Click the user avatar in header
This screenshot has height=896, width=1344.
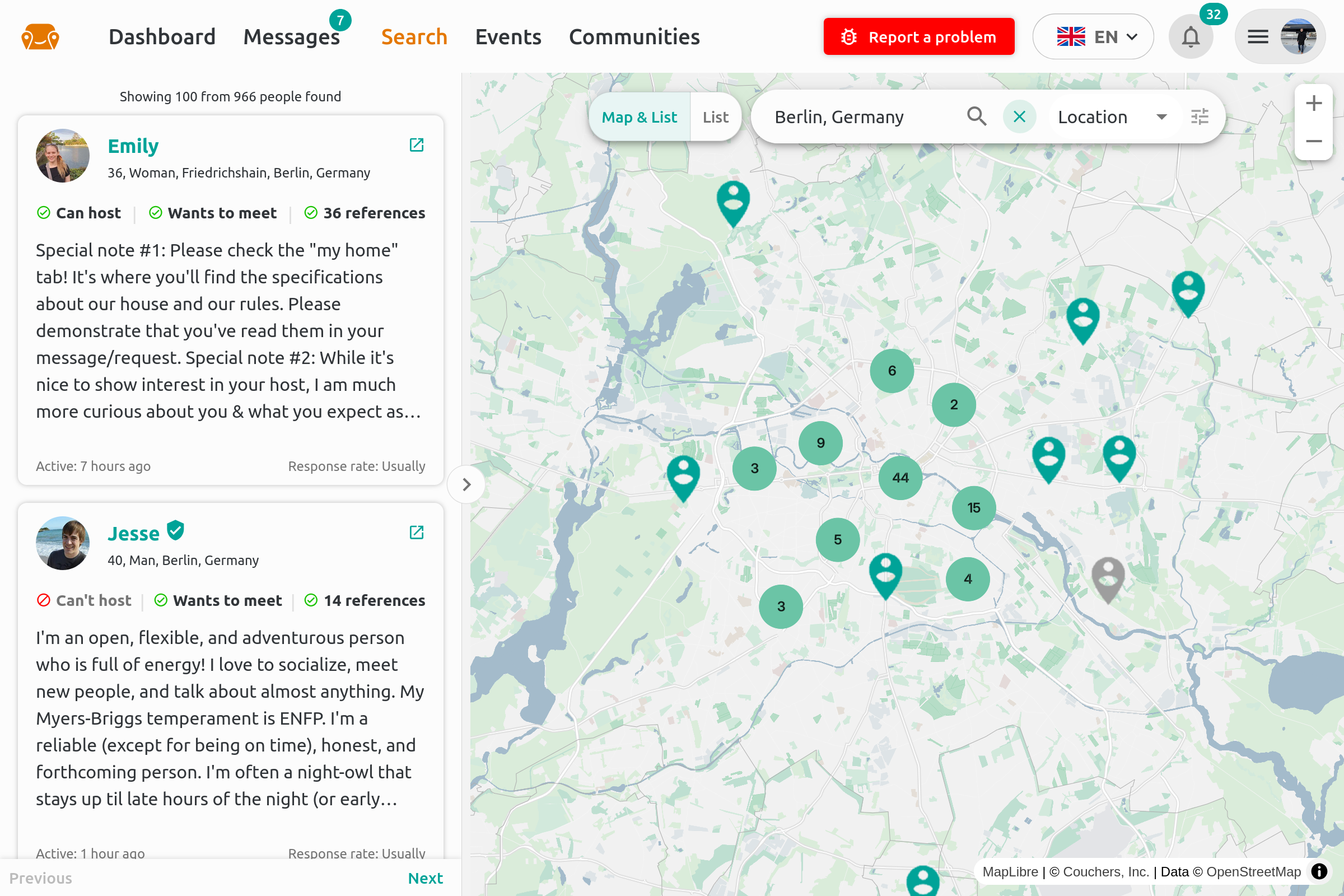(x=1298, y=37)
